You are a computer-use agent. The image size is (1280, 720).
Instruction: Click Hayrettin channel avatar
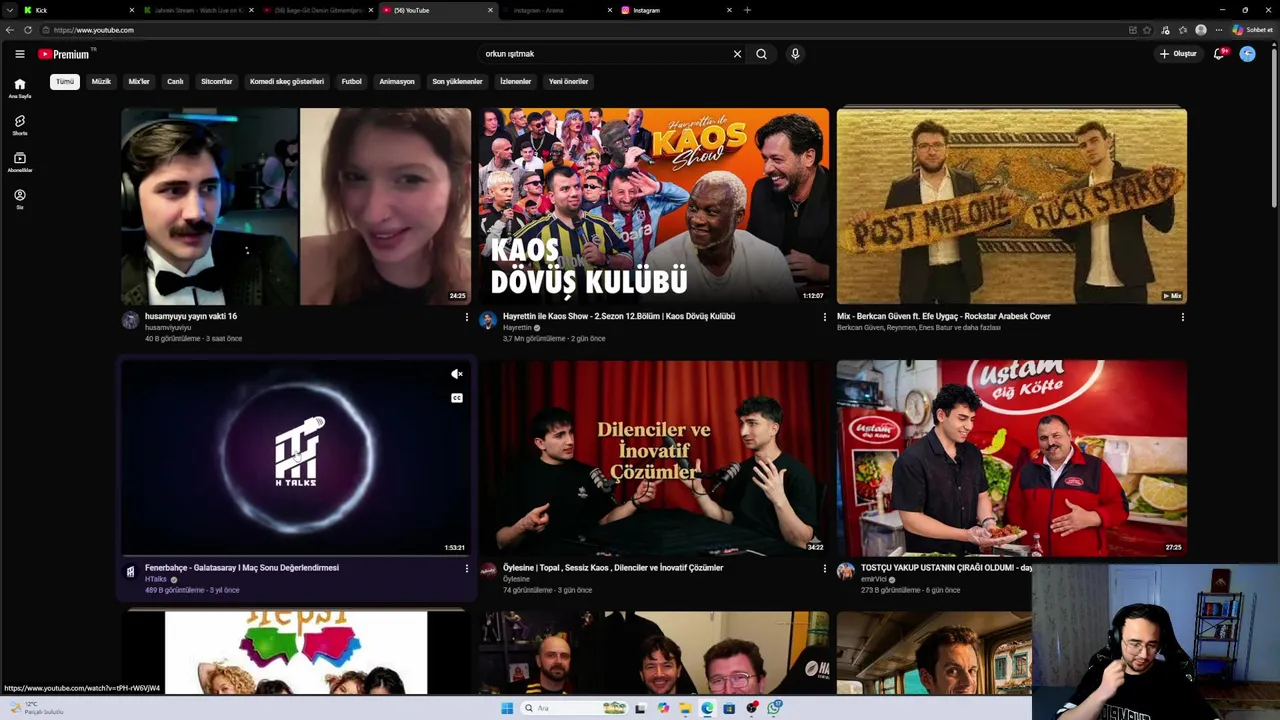coord(488,320)
